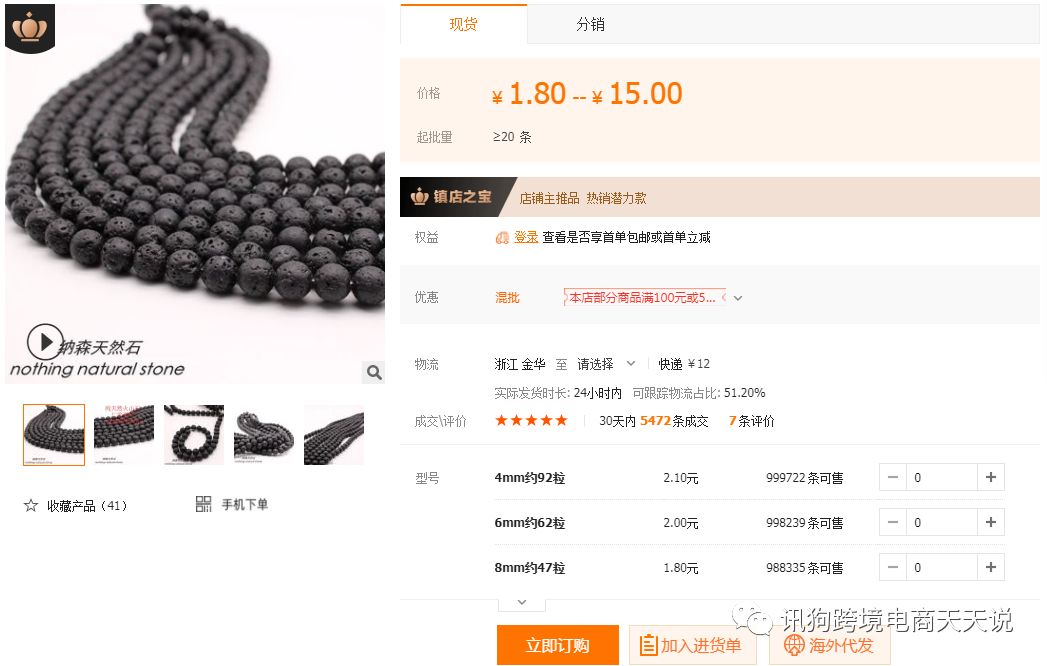The width and height of the screenshot is (1047, 666).
Task: Click the 海外代发 overseas shipping button
Action: [x=829, y=645]
